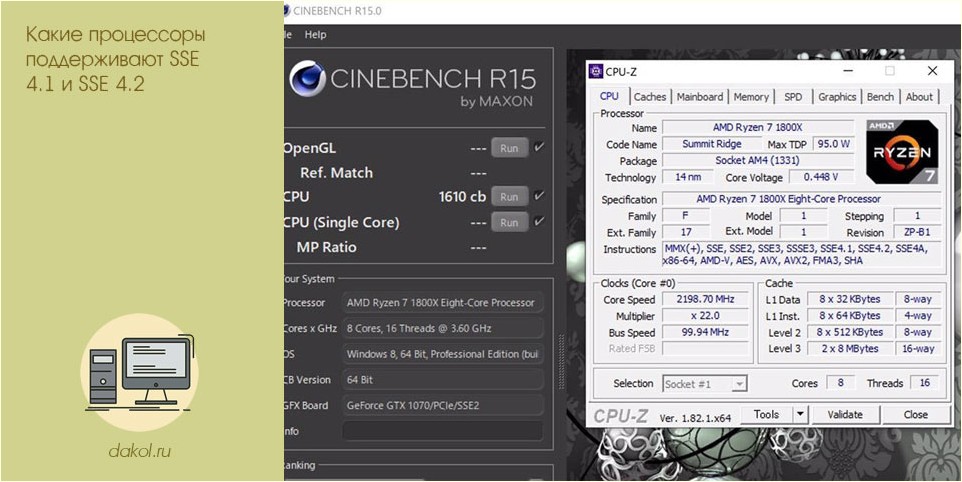Toggle the OpenGL test checkbox
The image size is (962, 482).
pos(539,148)
